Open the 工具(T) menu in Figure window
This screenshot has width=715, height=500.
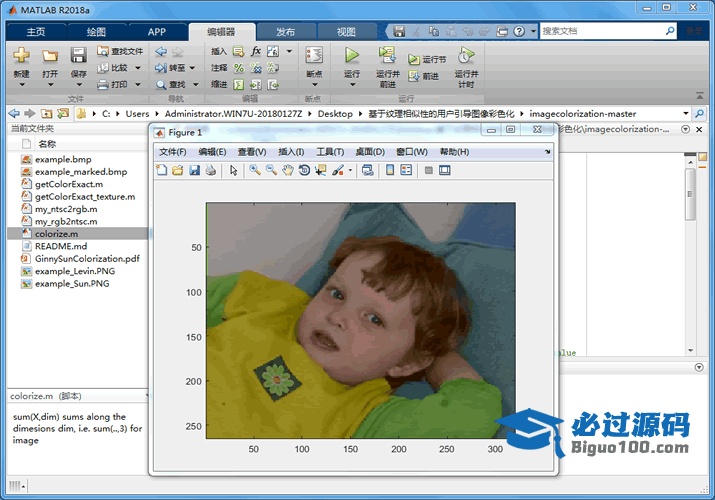tap(330, 152)
